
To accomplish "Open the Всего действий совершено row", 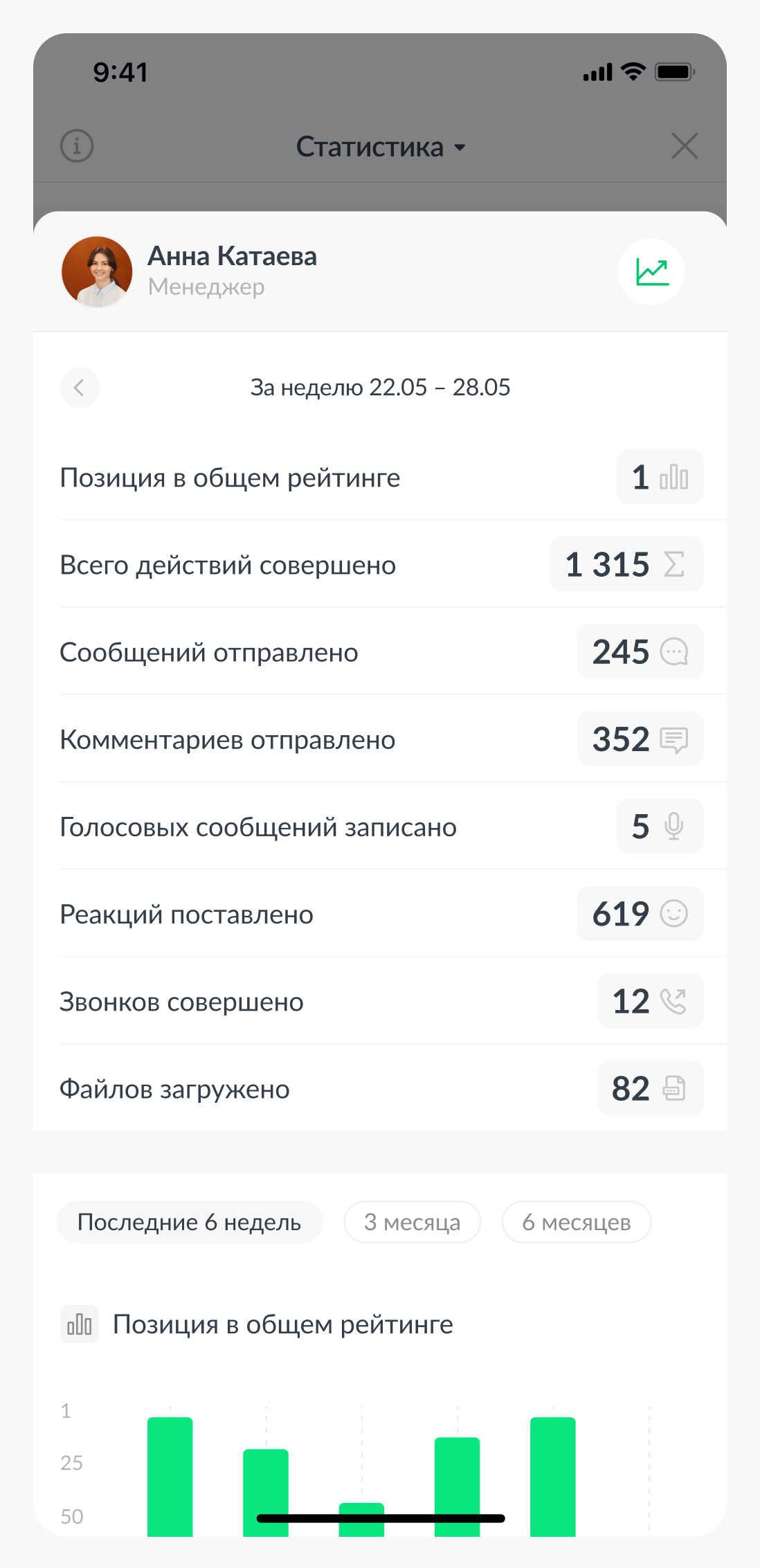I will [x=228, y=565].
